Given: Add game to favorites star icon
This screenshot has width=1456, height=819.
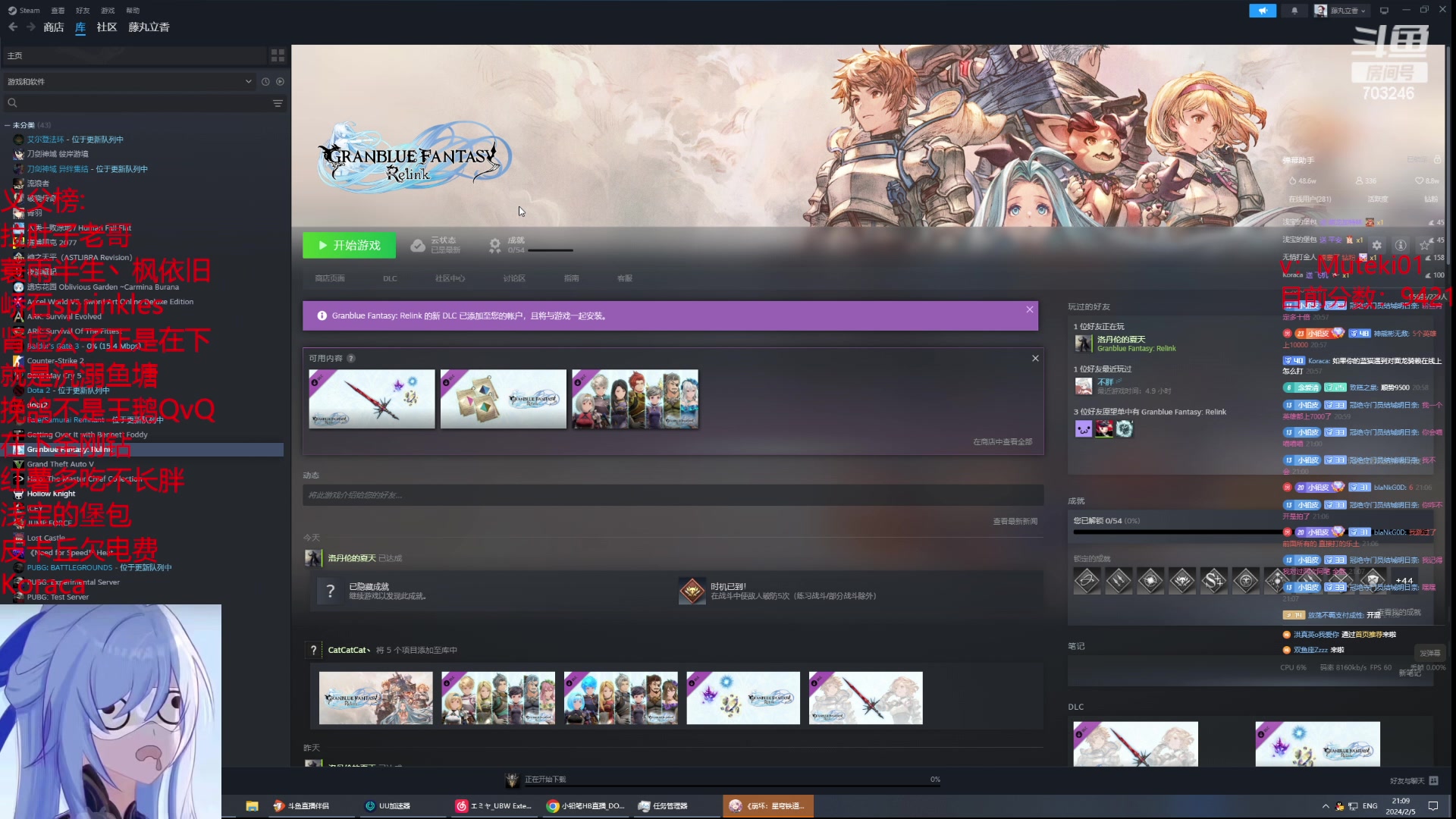Looking at the screenshot, I should [x=1425, y=246].
